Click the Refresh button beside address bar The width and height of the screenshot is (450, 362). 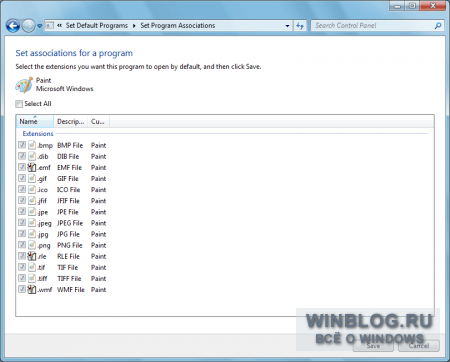click(300, 26)
